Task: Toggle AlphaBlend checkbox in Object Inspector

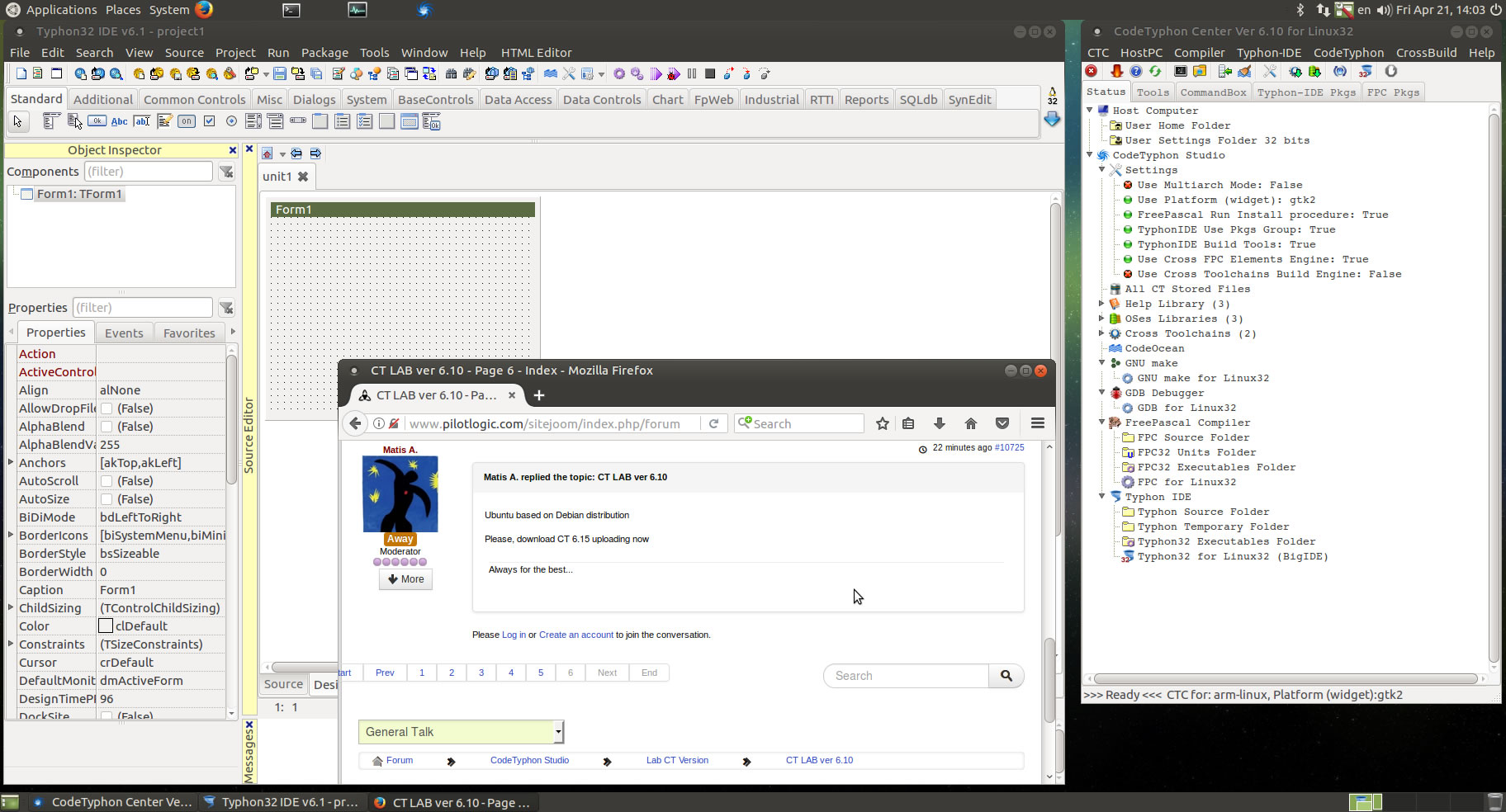Action: click(107, 427)
